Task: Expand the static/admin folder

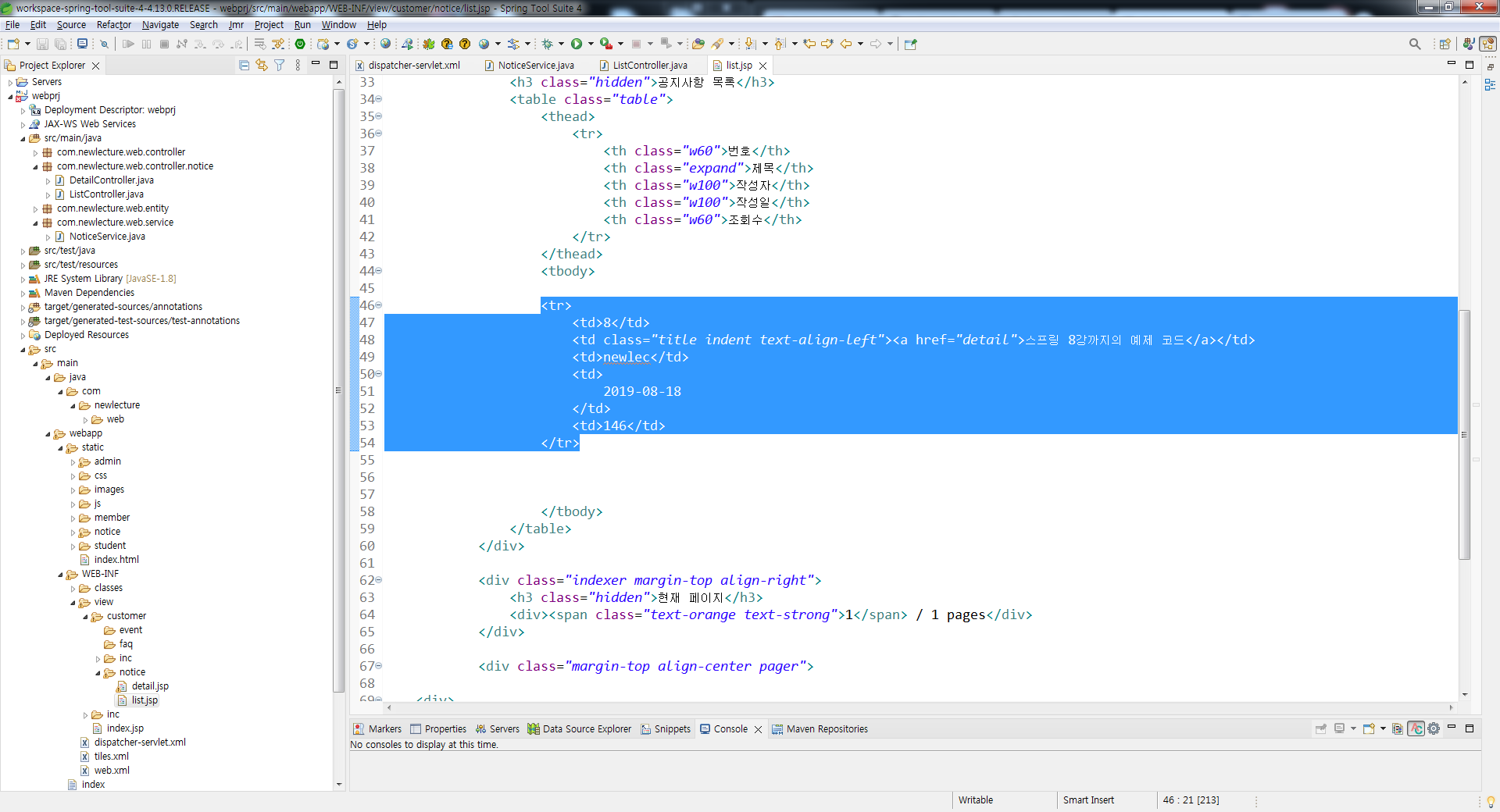Action: pyautogui.click(x=73, y=461)
